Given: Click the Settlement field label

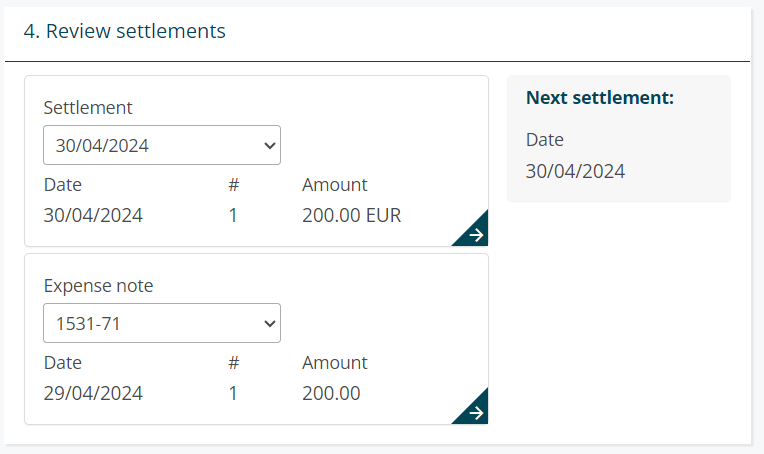Looking at the screenshot, I should click(x=88, y=108).
